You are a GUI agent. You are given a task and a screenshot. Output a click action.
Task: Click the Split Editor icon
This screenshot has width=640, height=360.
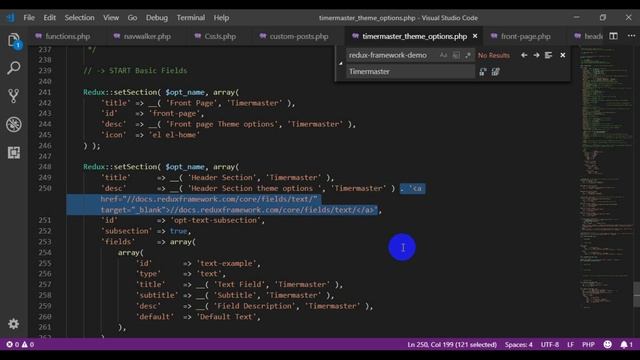pyautogui.click(x=613, y=36)
